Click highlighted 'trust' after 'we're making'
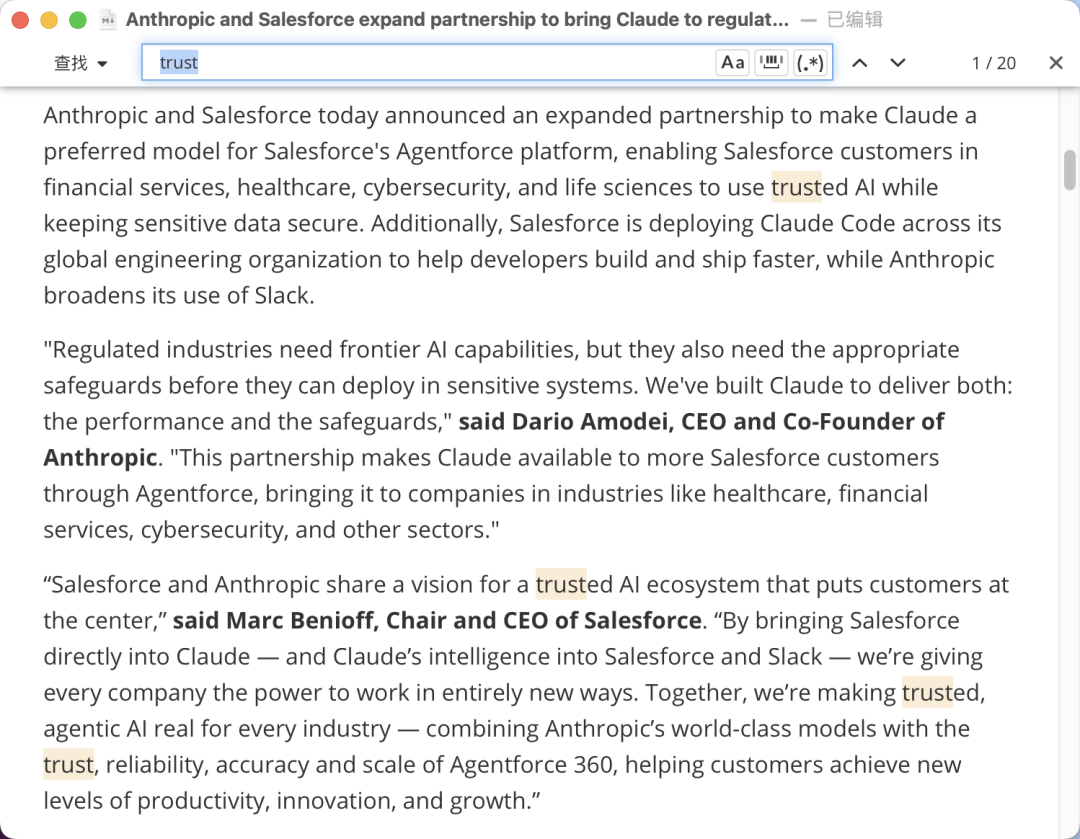The width and height of the screenshot is (1080, 839). coord(927,692)
